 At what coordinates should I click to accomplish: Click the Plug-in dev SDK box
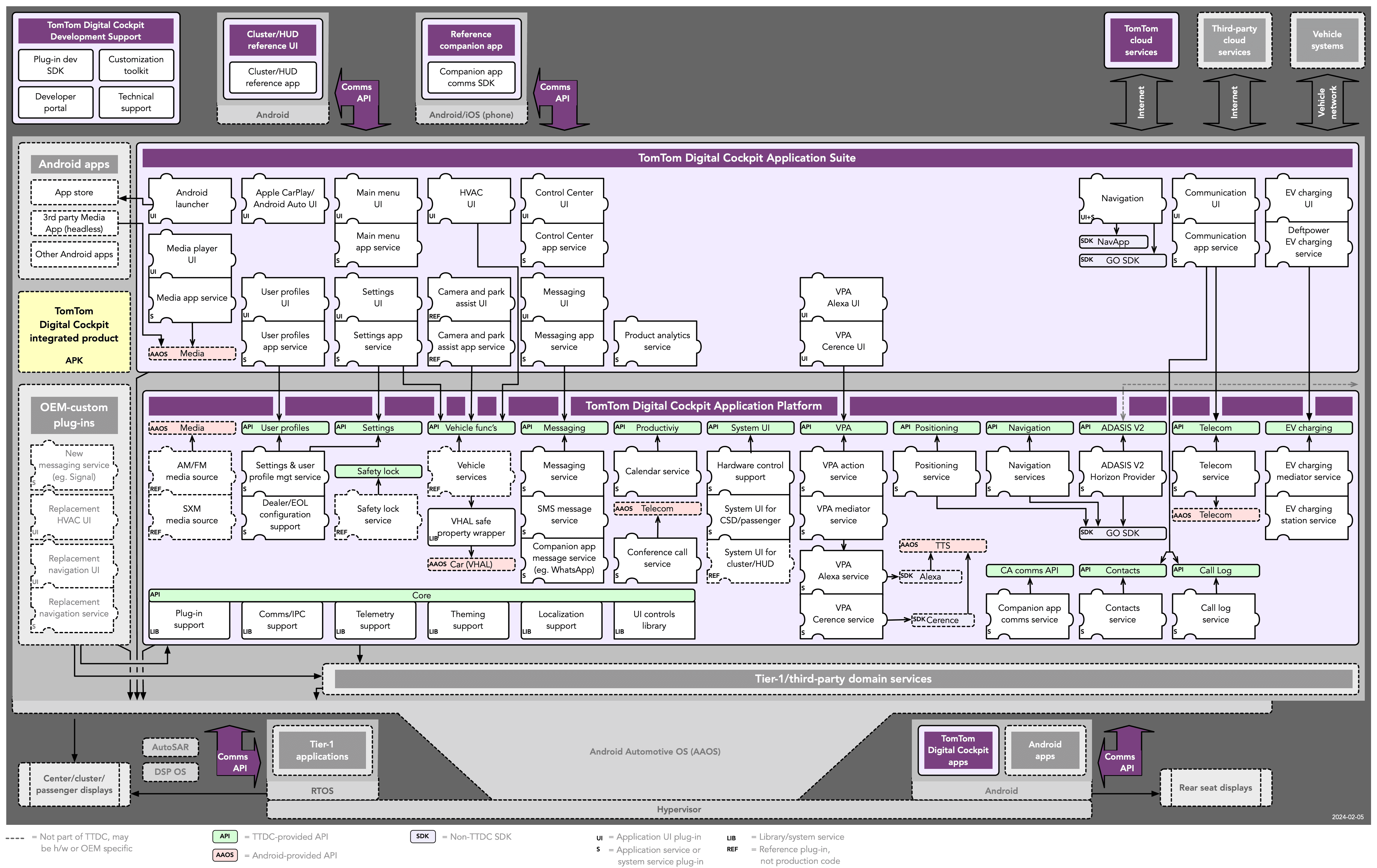point(55,65)
